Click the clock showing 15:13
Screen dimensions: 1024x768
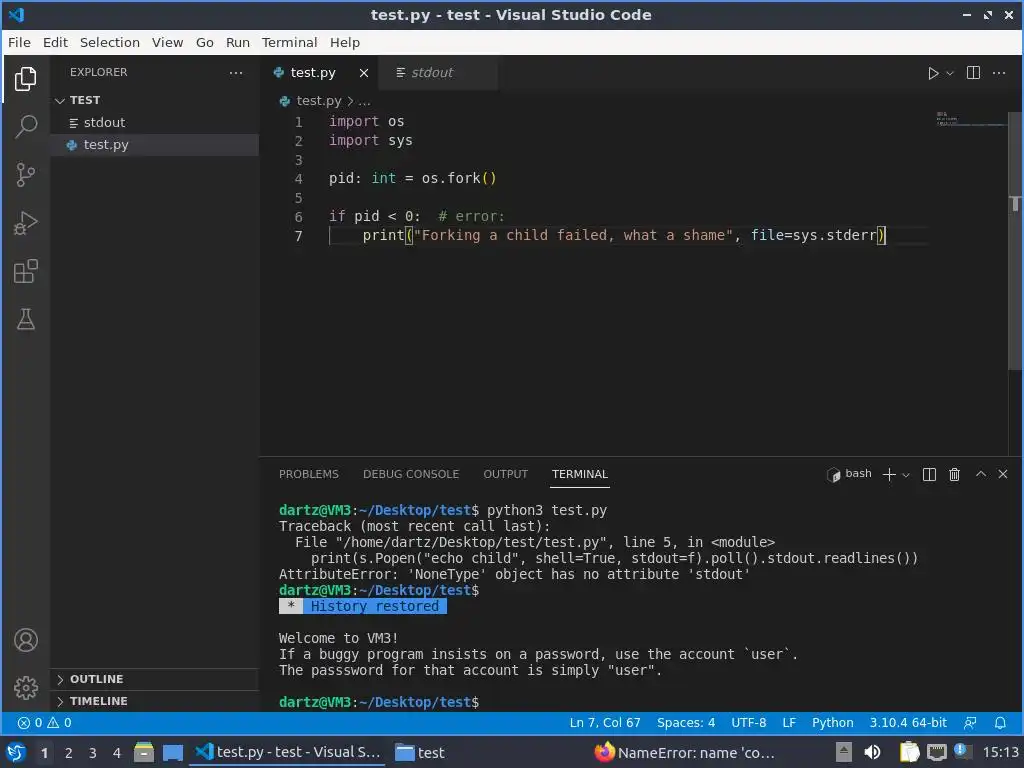1001,753
